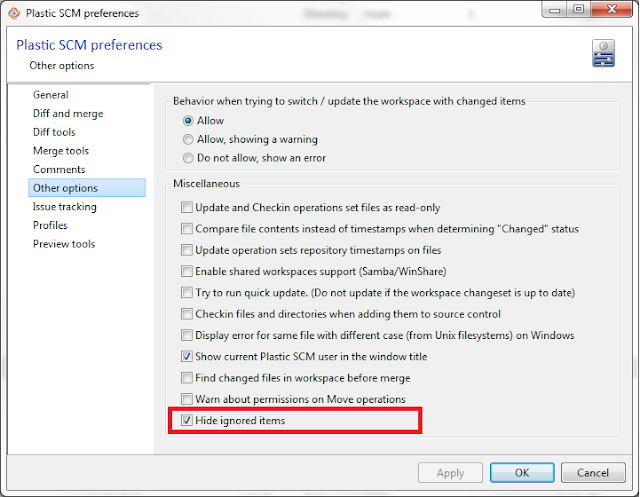The height and width of the screenshot is (497, 640).
Task: Click the Cancel button
Action: point(593,473)
